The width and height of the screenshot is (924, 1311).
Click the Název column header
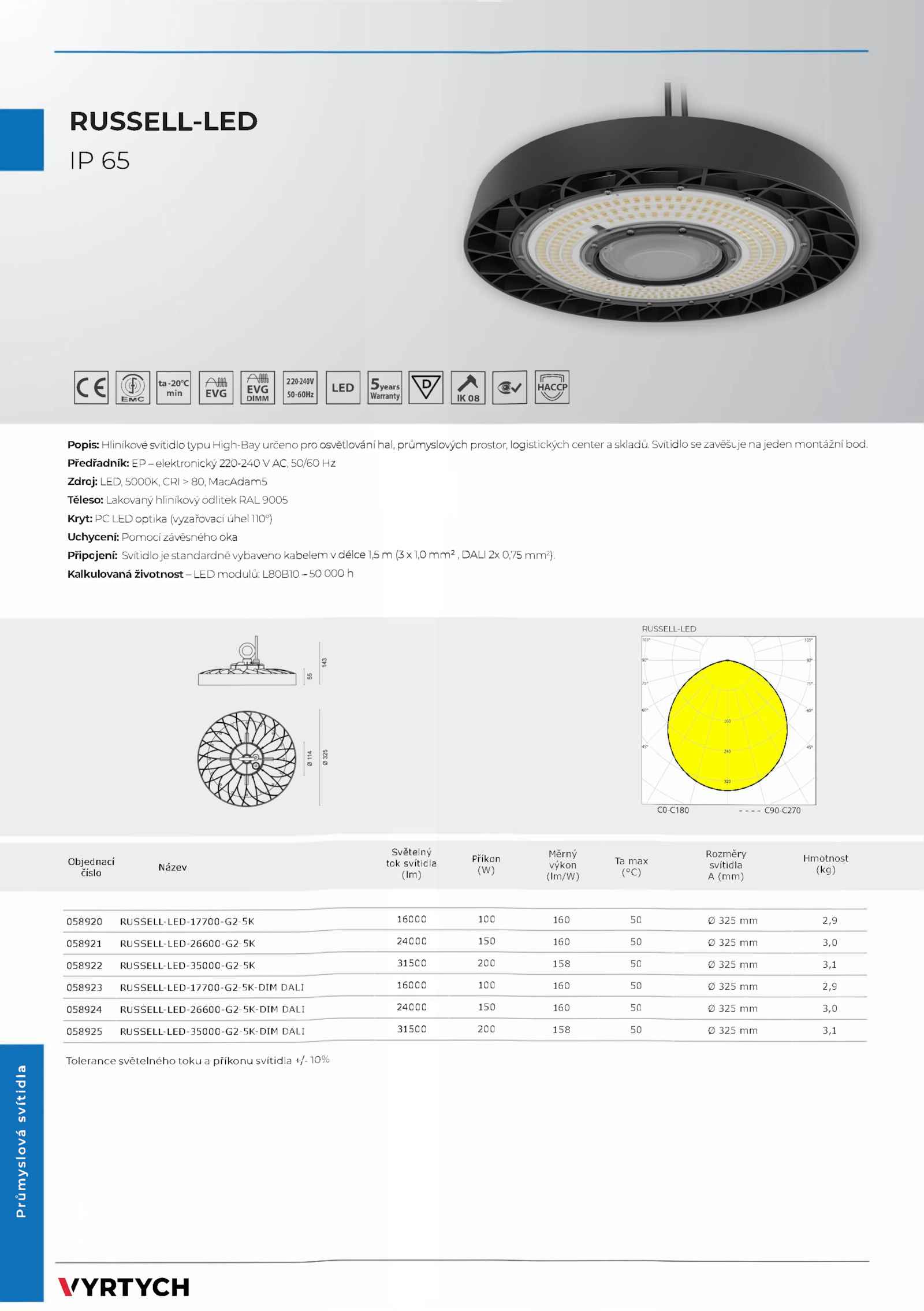click(173, 867)
